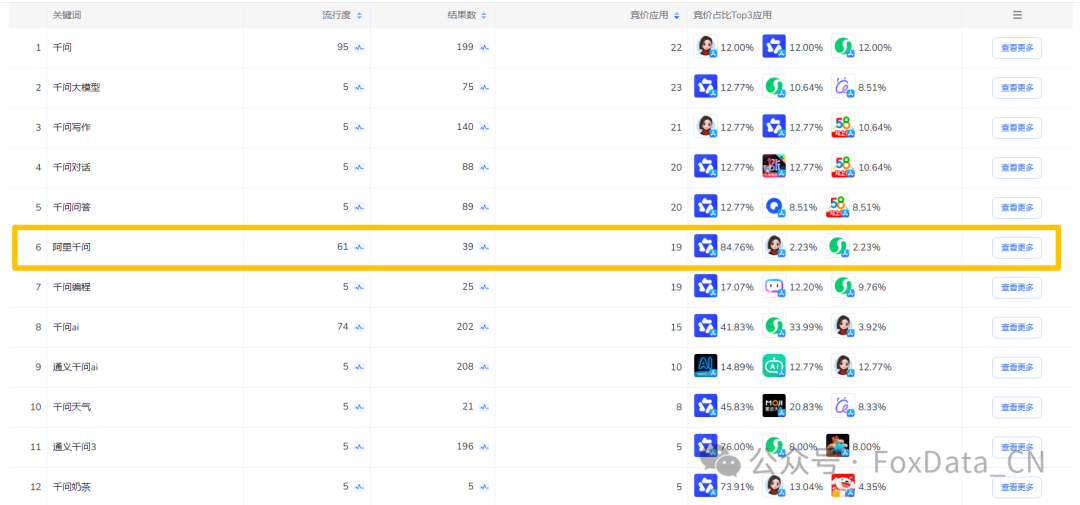The image size is (1080, 505).
Task: Click 查看更多 for keyword 千问编程
Action: pyautogui.click(x=1017, y=288)
